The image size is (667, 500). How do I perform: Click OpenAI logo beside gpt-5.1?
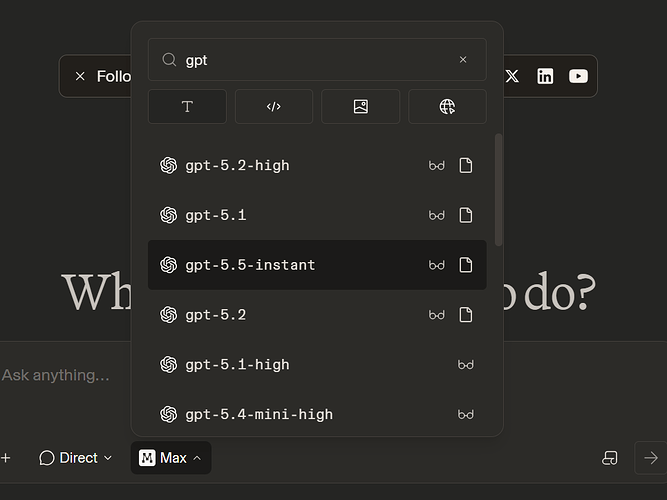[x=168, y=215]
